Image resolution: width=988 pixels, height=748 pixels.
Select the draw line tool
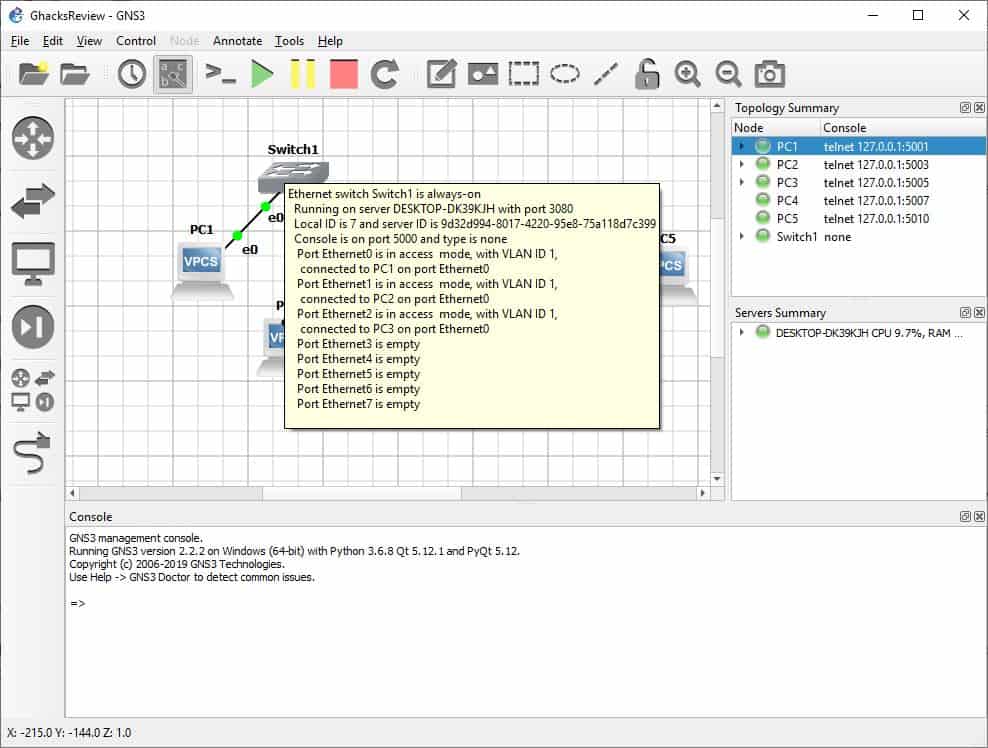point(606,74)
